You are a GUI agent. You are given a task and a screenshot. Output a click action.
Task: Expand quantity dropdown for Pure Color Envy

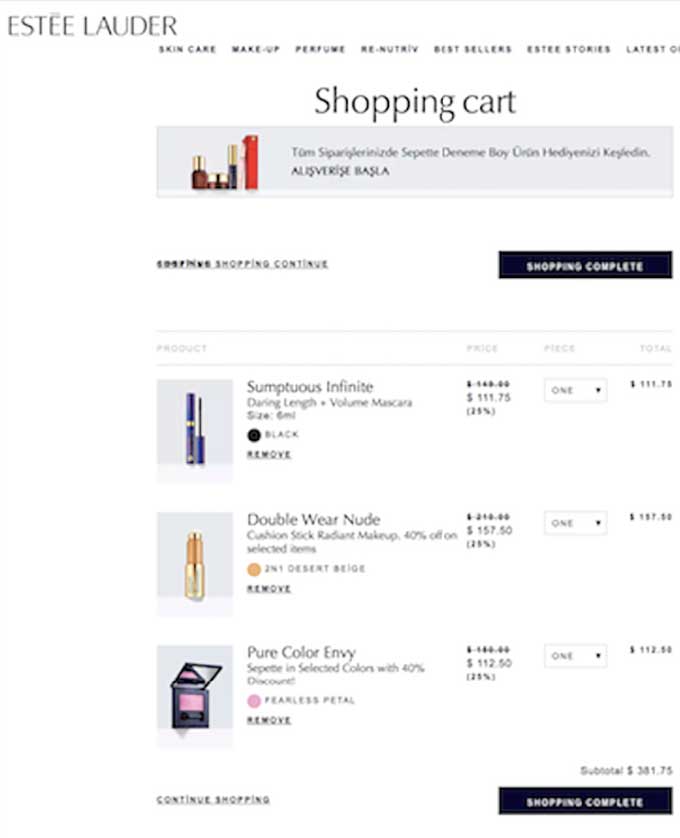(575, 656)
